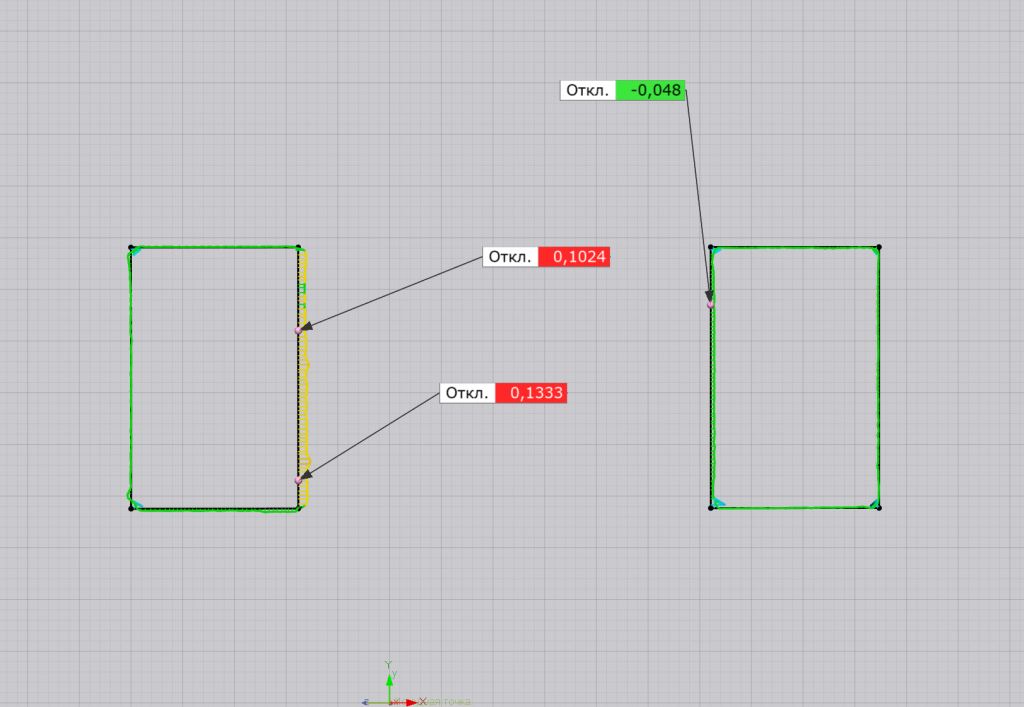Click top-right corner point of left rectangle

coord(298,247)
